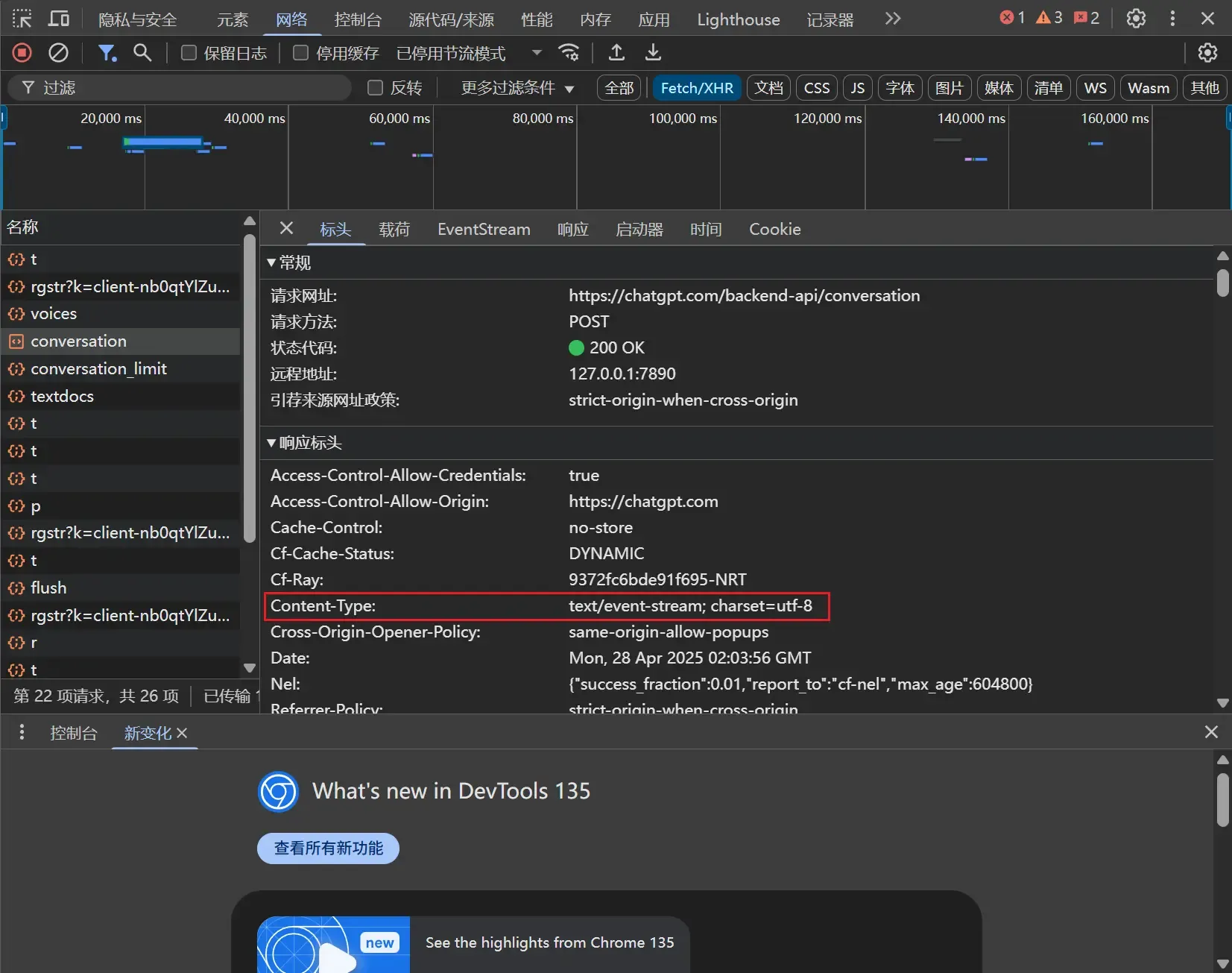Open the 控制台 console panel tab
Screen dimensions: 1232x973
point(358,19)
